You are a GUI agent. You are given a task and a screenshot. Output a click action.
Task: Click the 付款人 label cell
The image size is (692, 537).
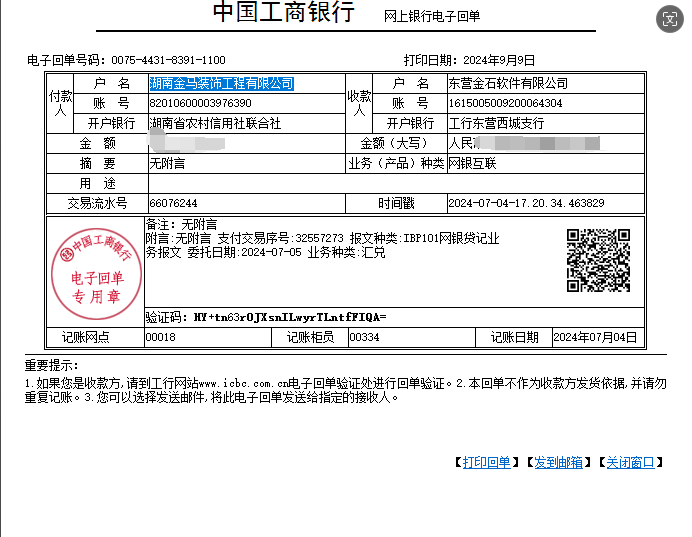[x=60, y=103]
